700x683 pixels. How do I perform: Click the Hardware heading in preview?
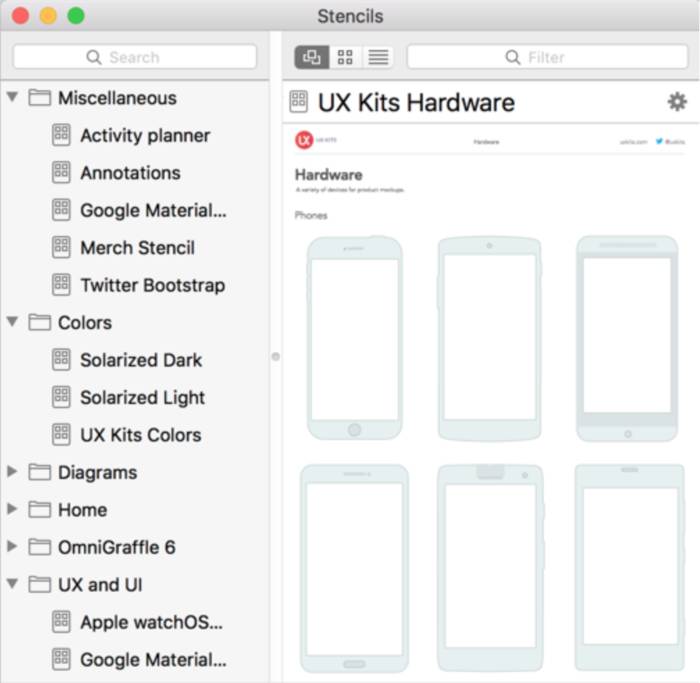point(329,175)
